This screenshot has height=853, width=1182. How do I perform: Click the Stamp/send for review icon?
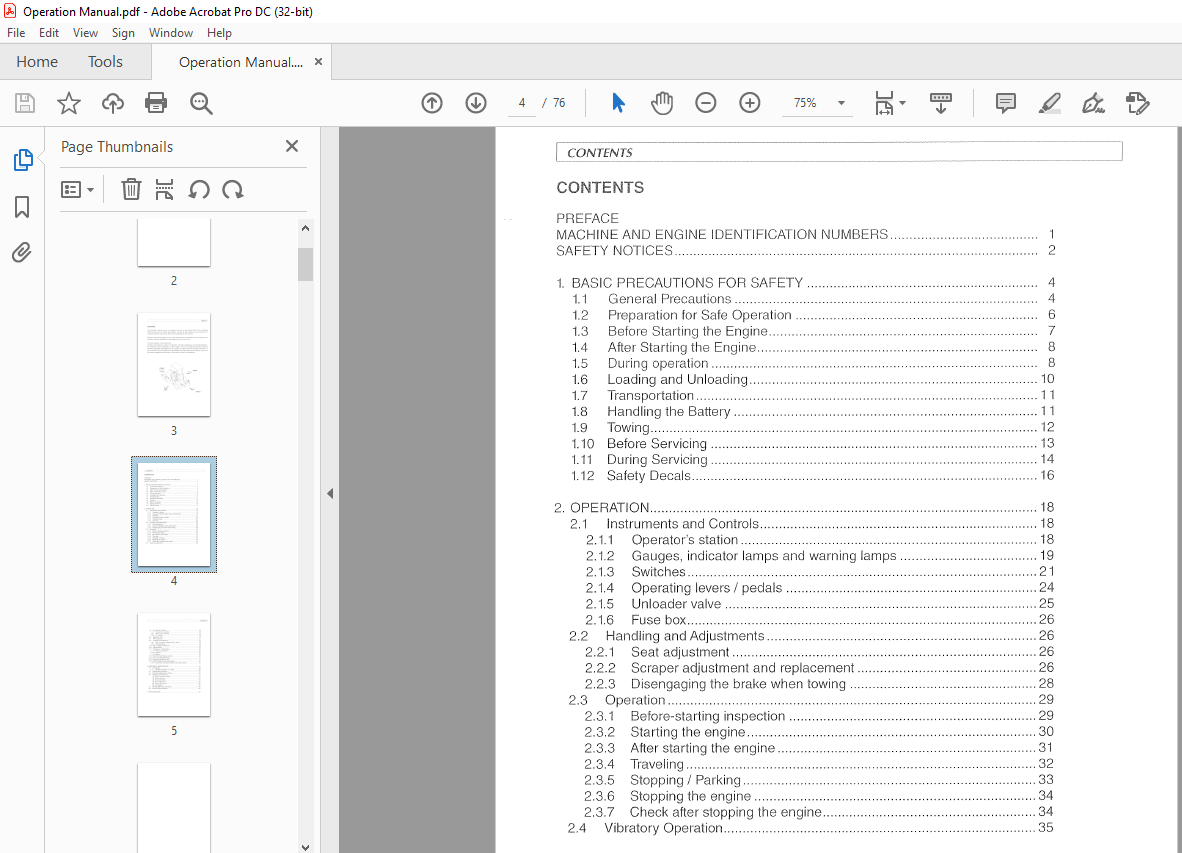click(x=1137, y=103)
